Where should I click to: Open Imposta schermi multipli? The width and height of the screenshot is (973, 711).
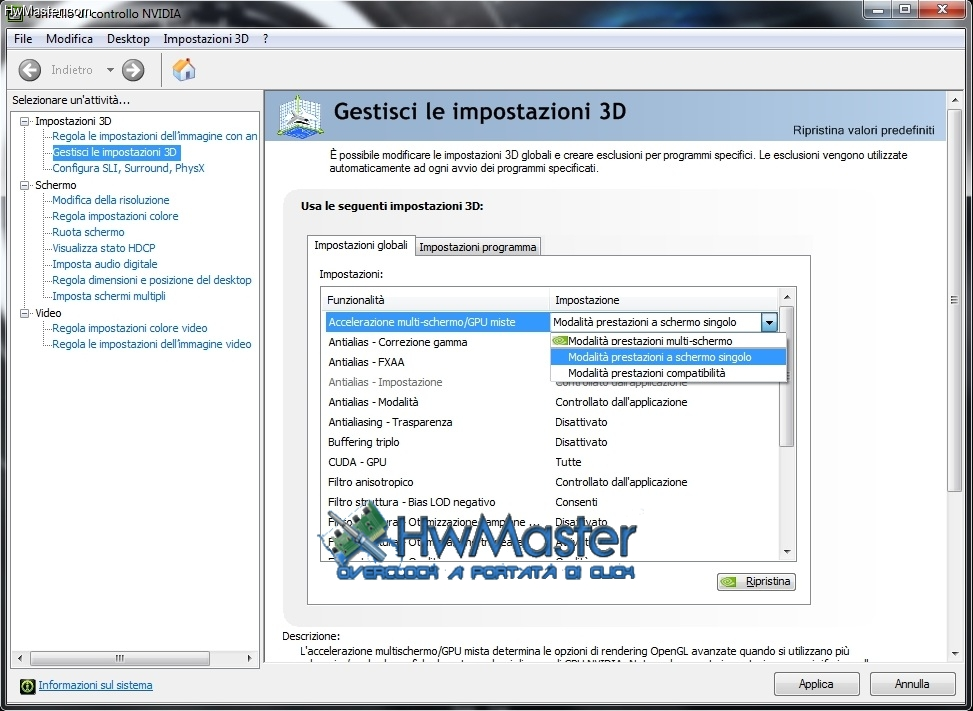pos(109,297)
